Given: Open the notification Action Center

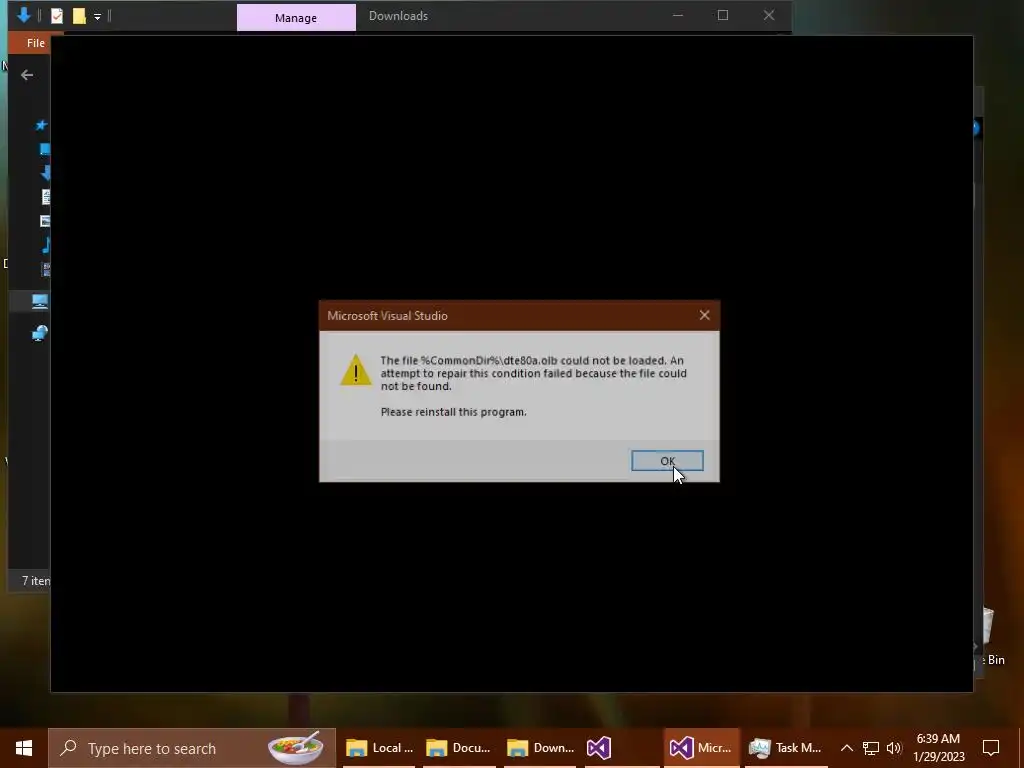Looking at the screenshot, I should point(991,748).
